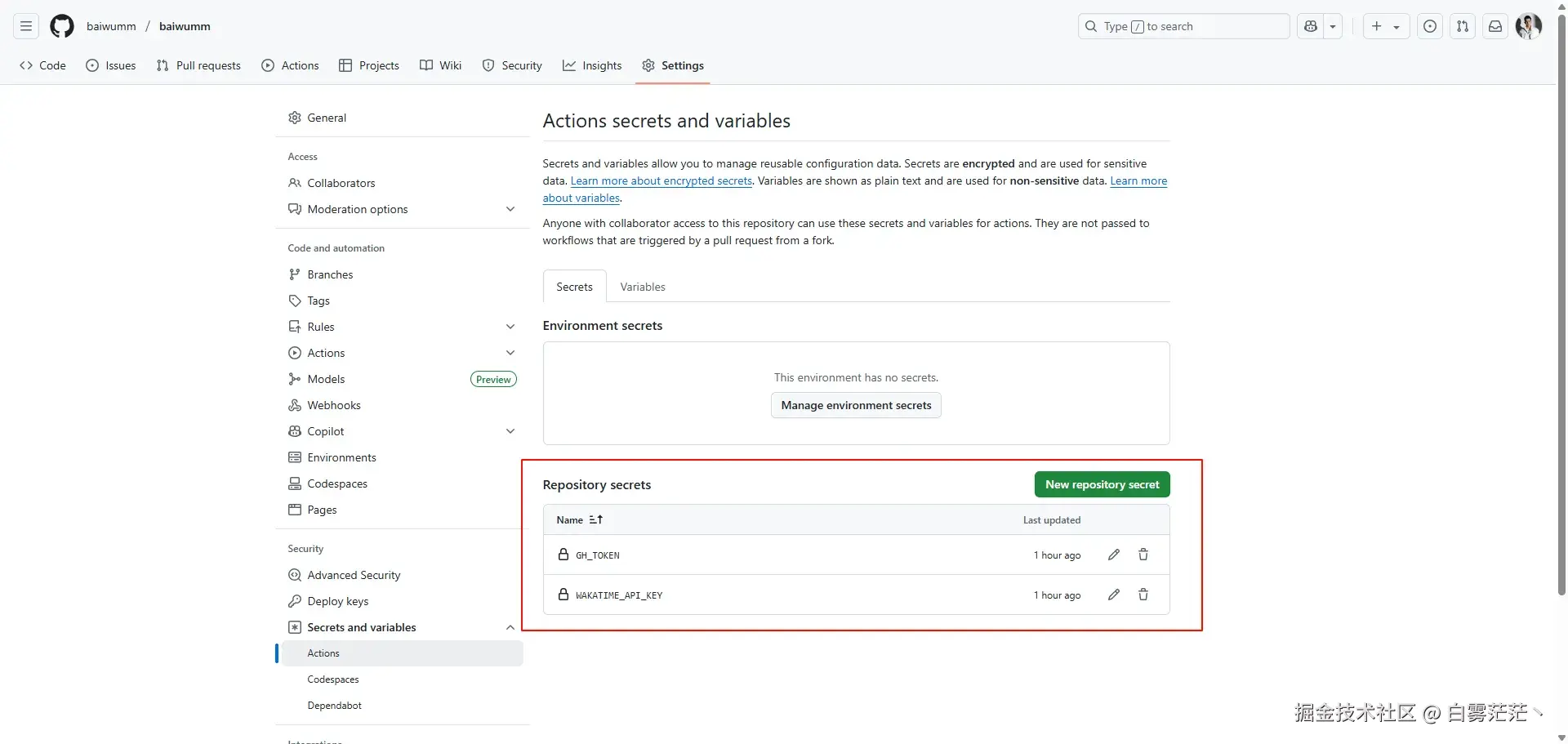Viewport: 1568px width, 744px height.
Task: Delete the GH_TOKEN secret via trash icon
Action: 1143,555
